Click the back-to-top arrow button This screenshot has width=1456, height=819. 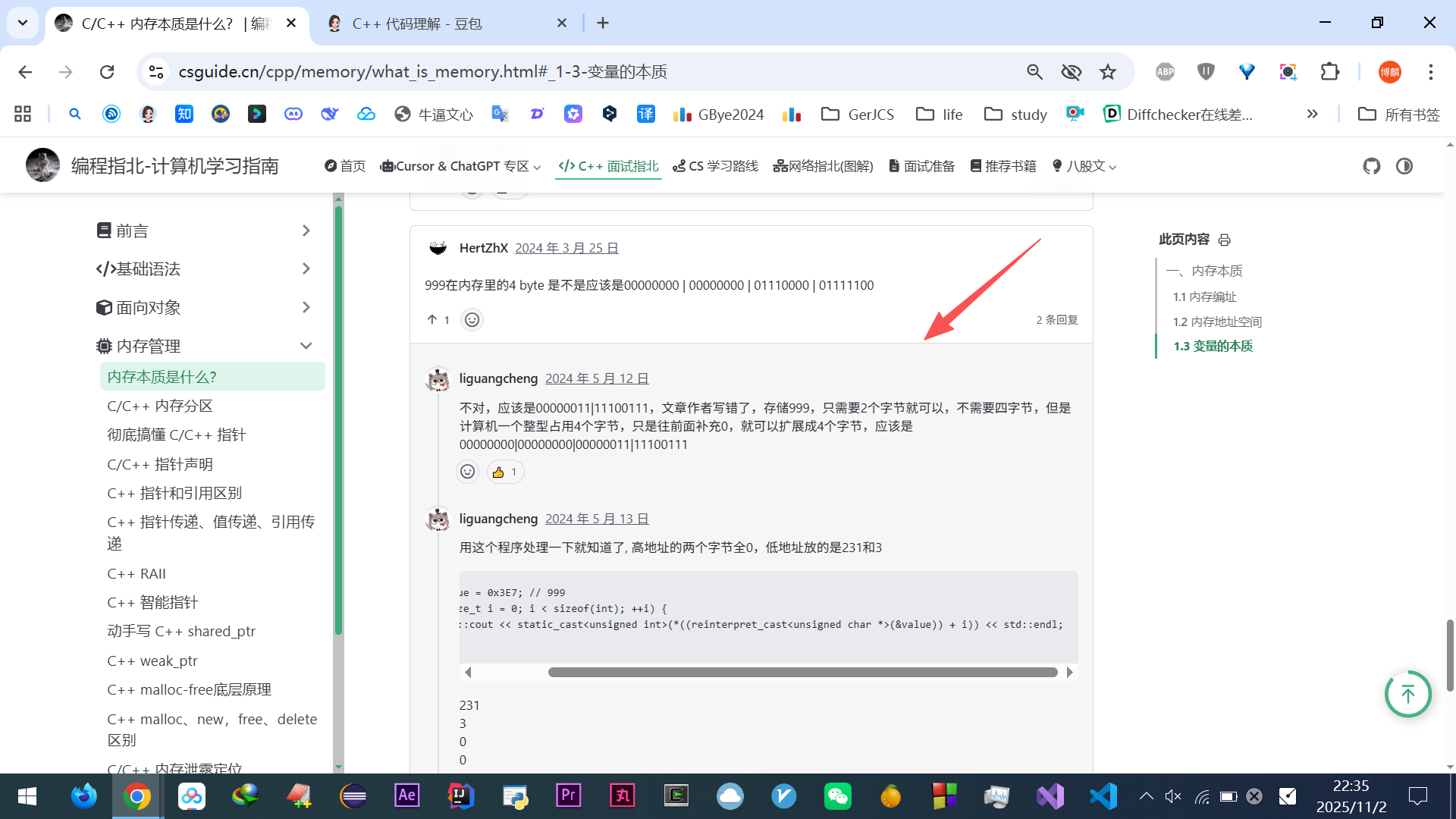tap(1407, 694)
